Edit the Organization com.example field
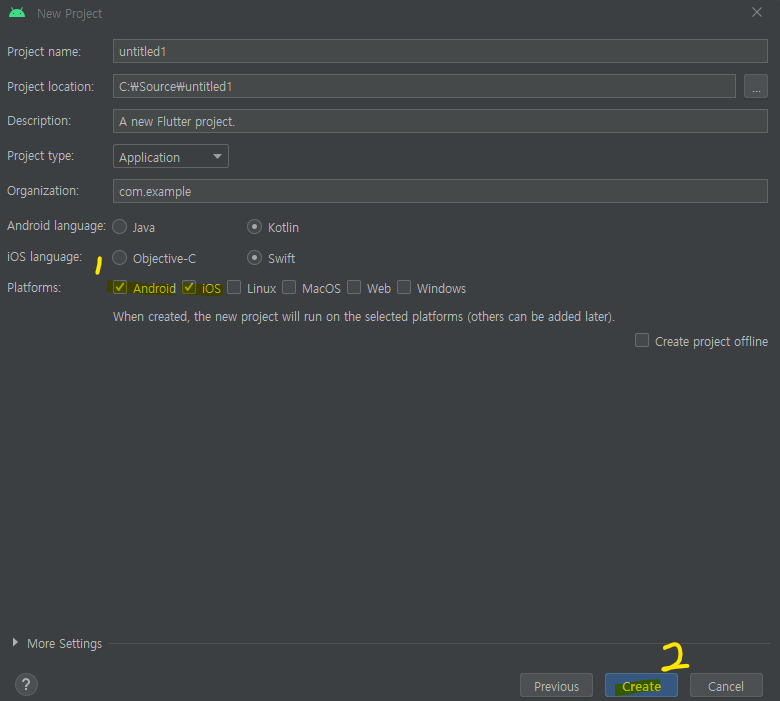Image resolution: width=780 pixels, height=701 pixels. coord(440,191)
